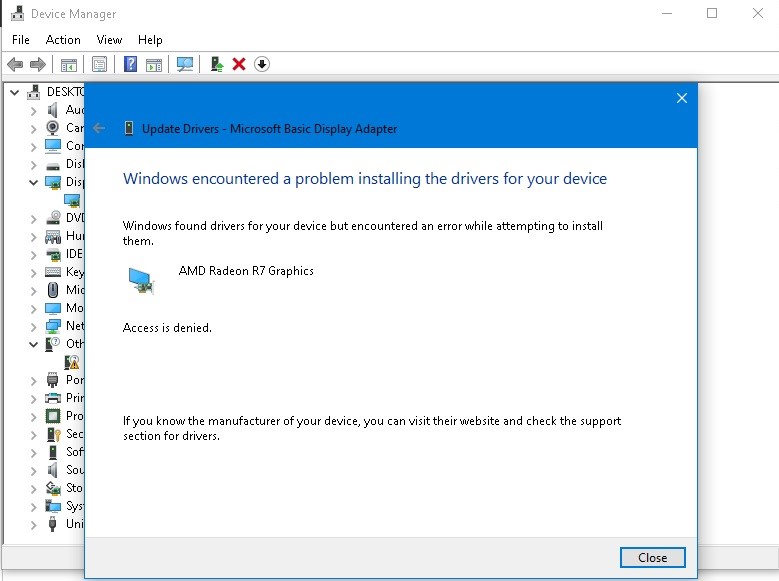Click the Scan for hardware changes monitor icon
This screenshot has height=581, width=779.
185,65
